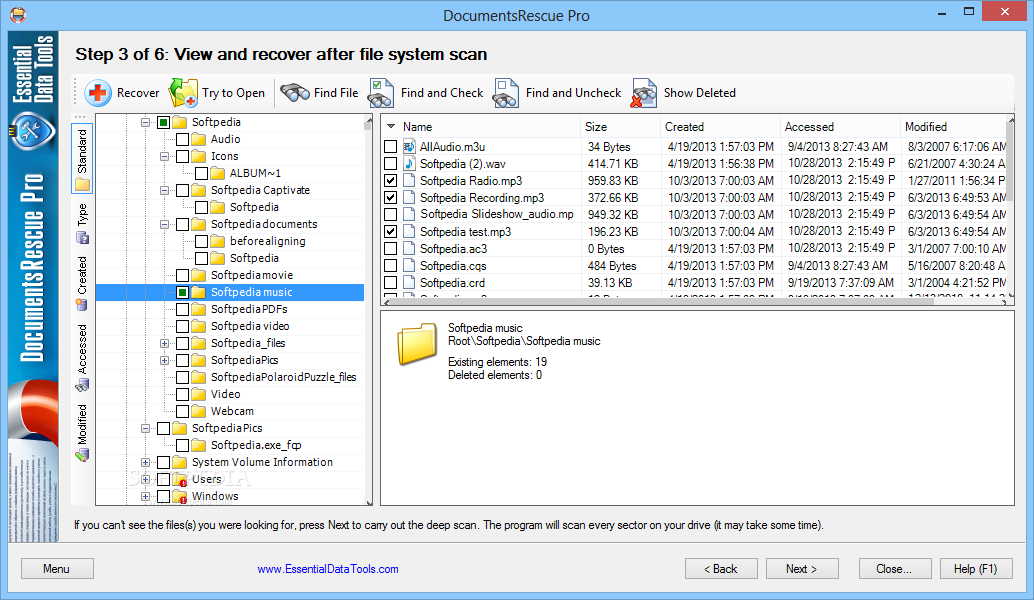Proceed with the Next button
Screen dimensions: 1034x600
802,569
